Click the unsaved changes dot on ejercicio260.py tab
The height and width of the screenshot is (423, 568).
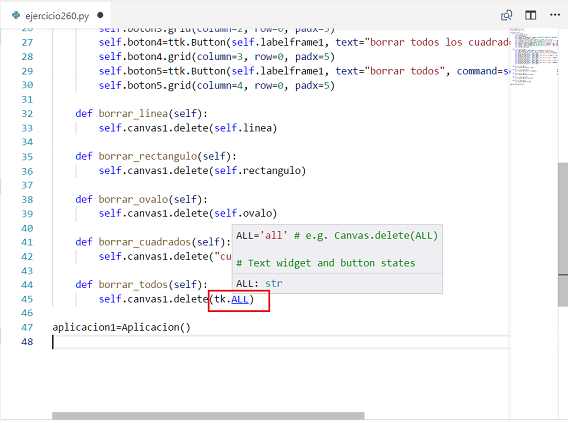[100, 15]
